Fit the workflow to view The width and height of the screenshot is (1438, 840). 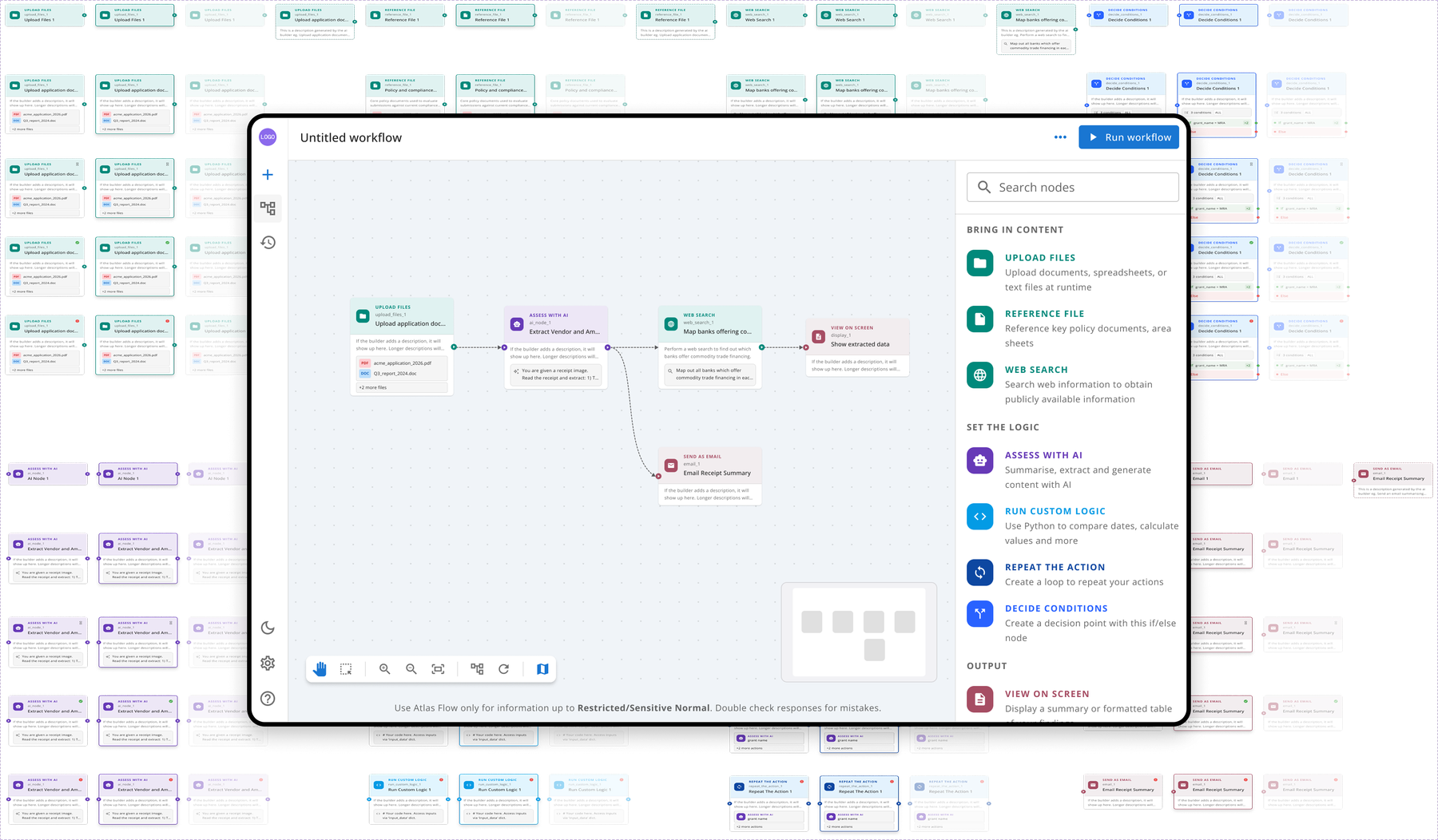438,669
